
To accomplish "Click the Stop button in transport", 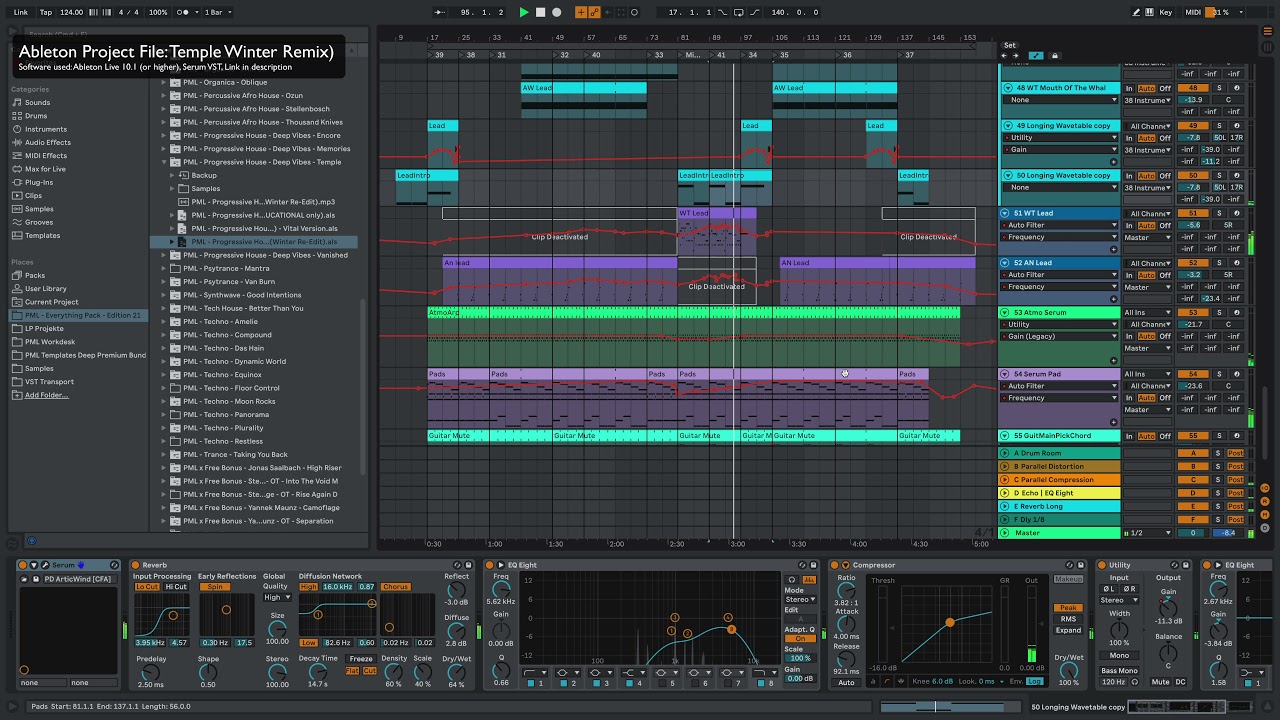I will (541, 12).
